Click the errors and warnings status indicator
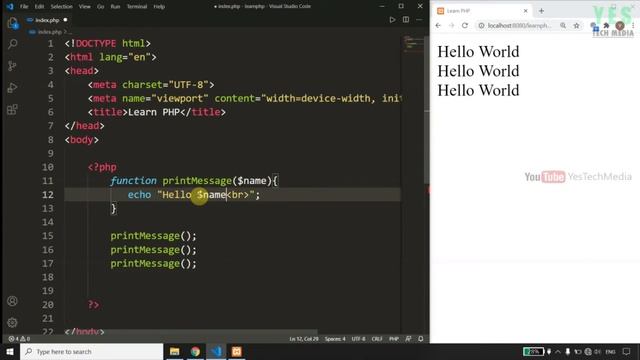Viewport: 640px width, 360px height. click(x=19, y=339)
